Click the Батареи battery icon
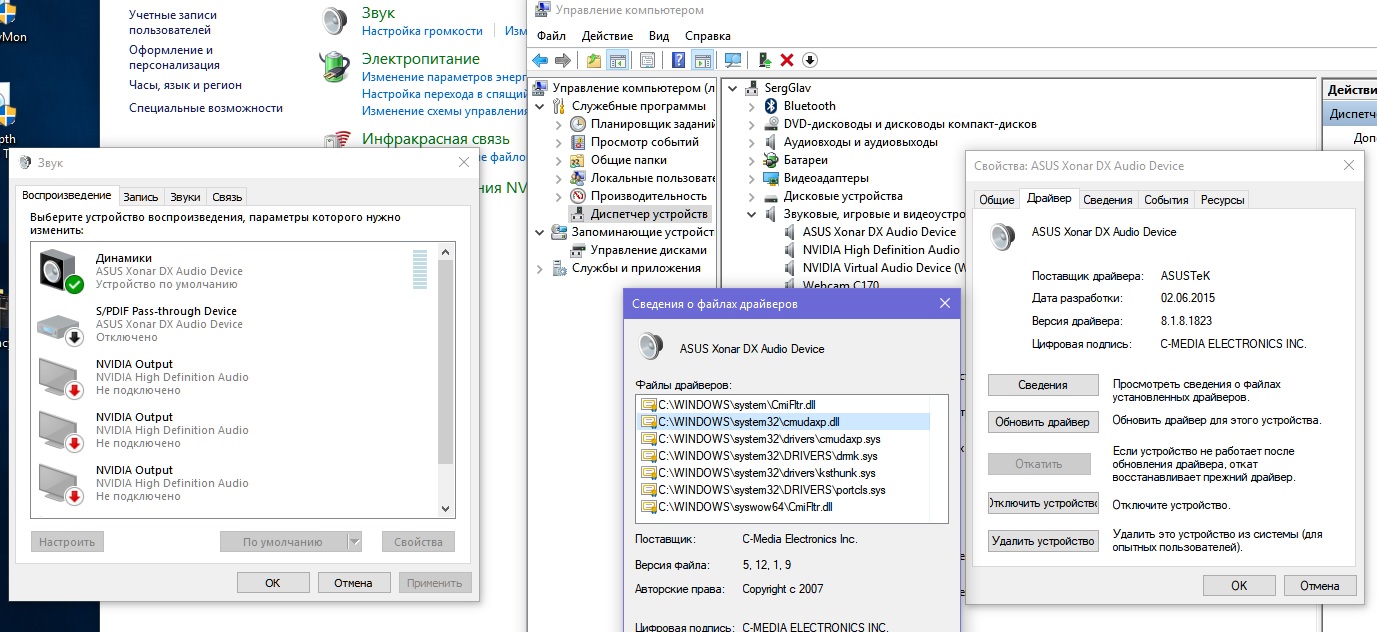The width and height of the screenshot is (1377, 632). point(771,160)
